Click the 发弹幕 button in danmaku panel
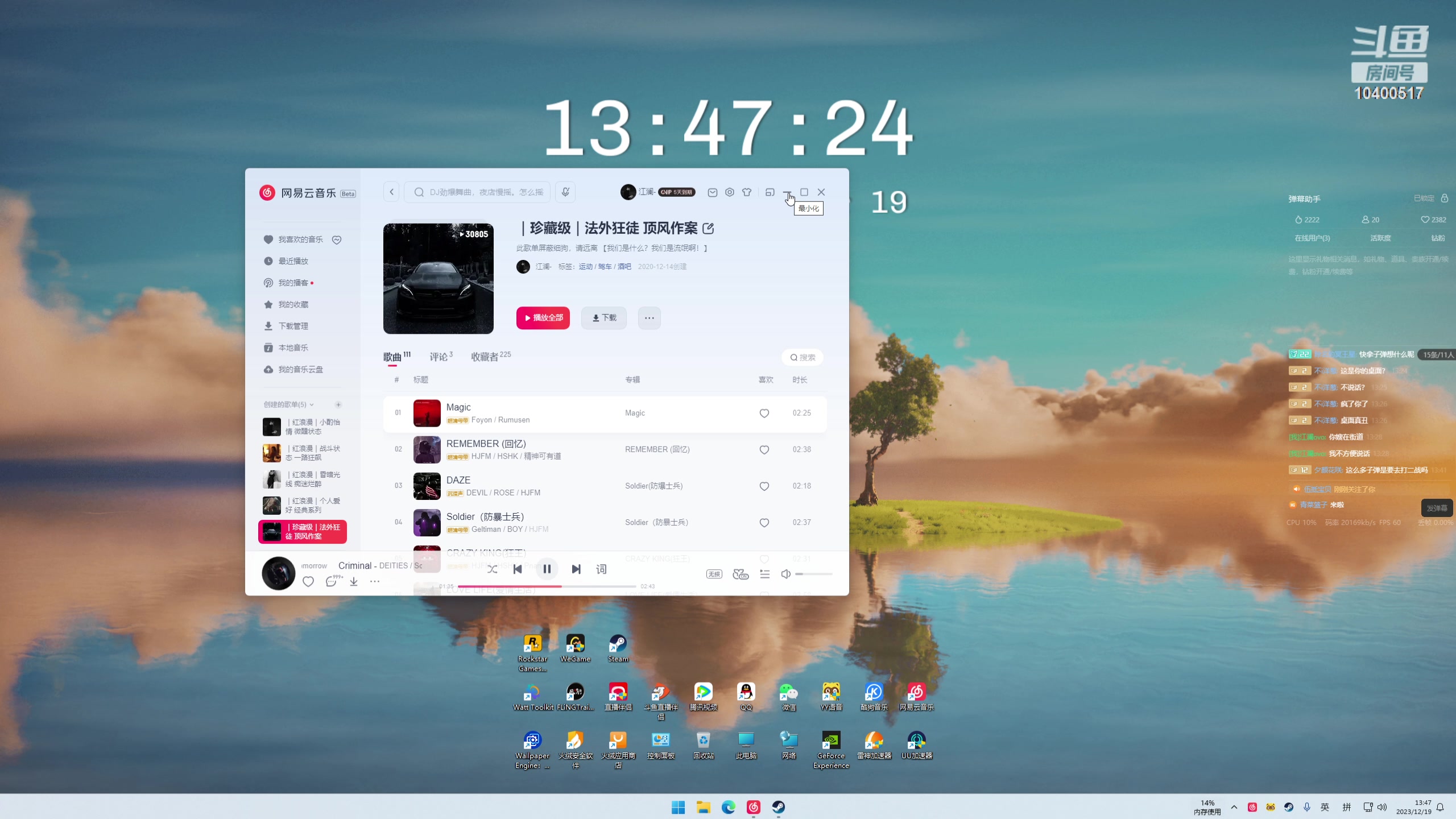Image resolution: width=1456 pixels, height=819 pixels. [x=1437, y=508]
